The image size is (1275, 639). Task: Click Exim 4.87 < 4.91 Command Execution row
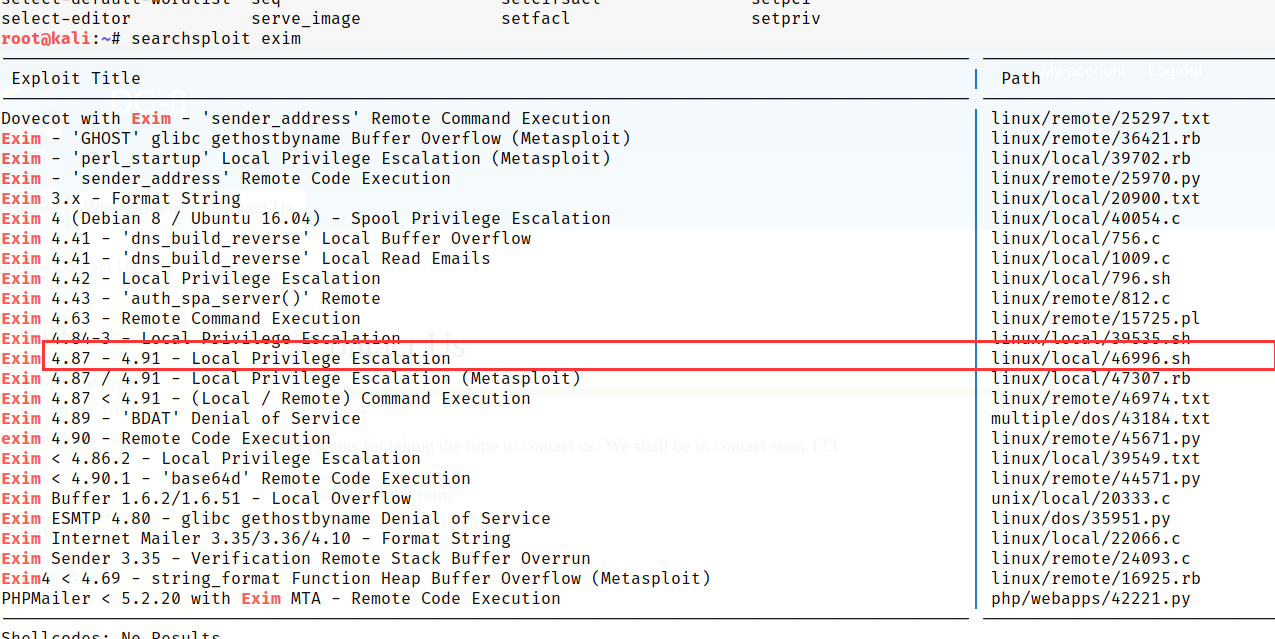tap(266, 398)
